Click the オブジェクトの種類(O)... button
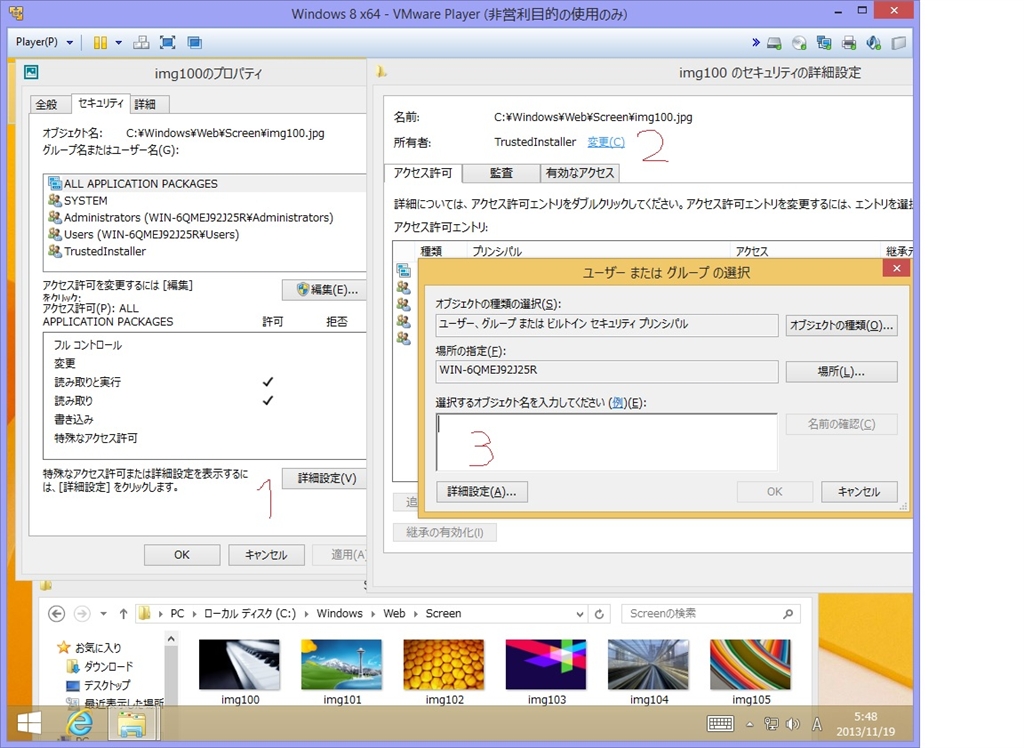The height and width of the screenshot is (748, 1024). pyautogui.click(x=841, y=325)
